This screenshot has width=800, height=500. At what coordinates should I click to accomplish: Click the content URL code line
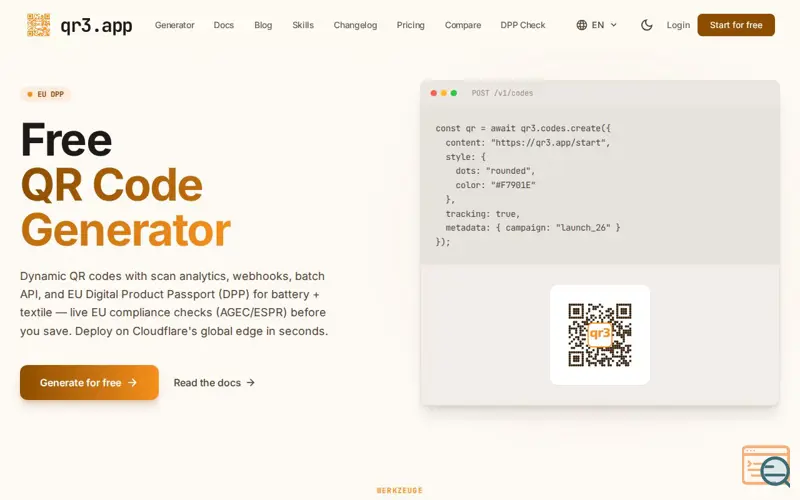tap(528, 143)
